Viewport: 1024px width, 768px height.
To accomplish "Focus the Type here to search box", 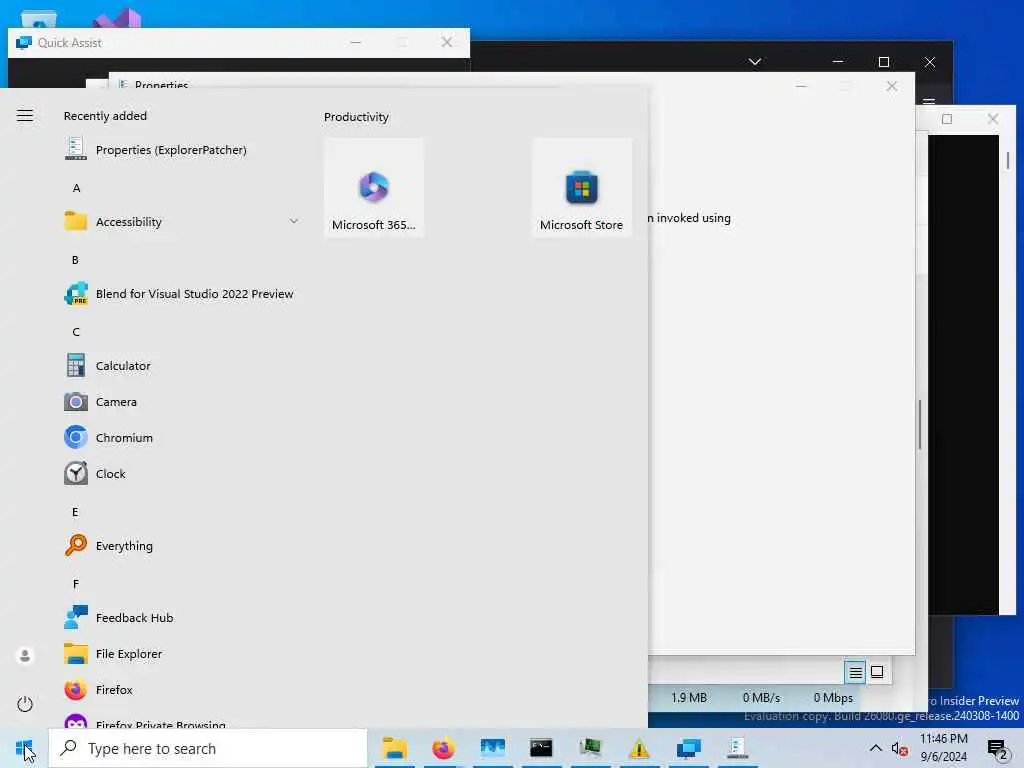I will pos(208,748).
